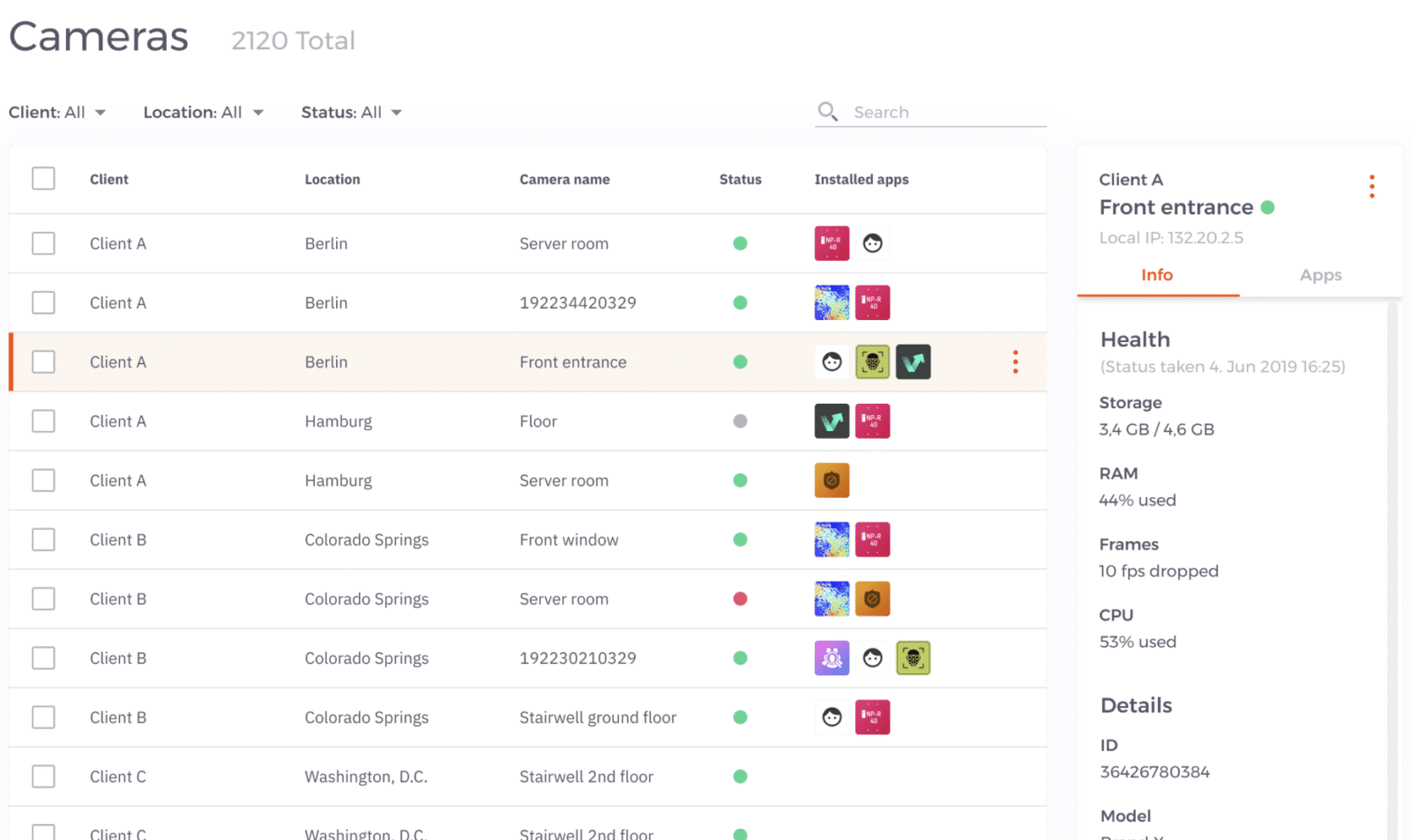
Task: Select the Info tab
Action: [1156, 275]
